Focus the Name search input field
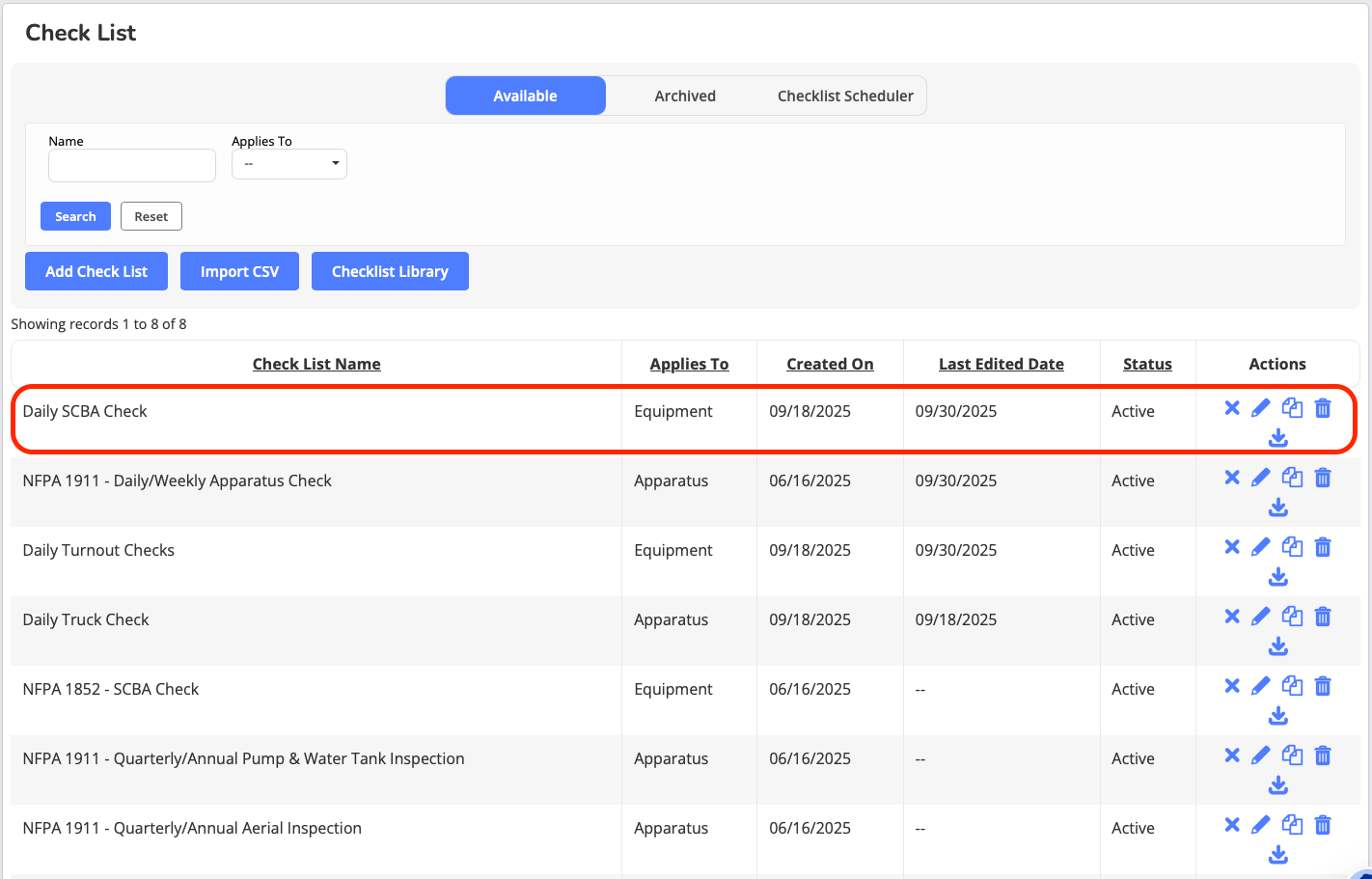Image resolution: width=1372 pixels, height=879 pixels. tap(132, 165)
